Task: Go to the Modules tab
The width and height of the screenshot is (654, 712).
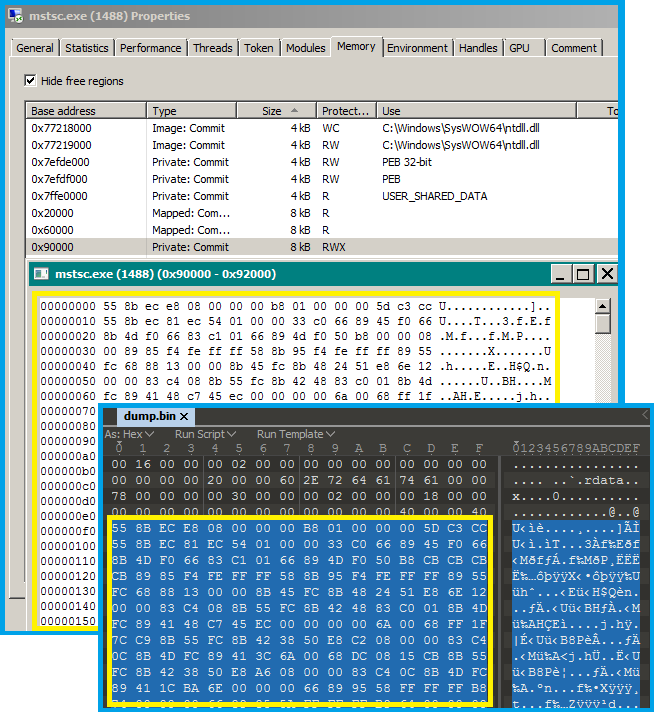Action: (305, 48)
